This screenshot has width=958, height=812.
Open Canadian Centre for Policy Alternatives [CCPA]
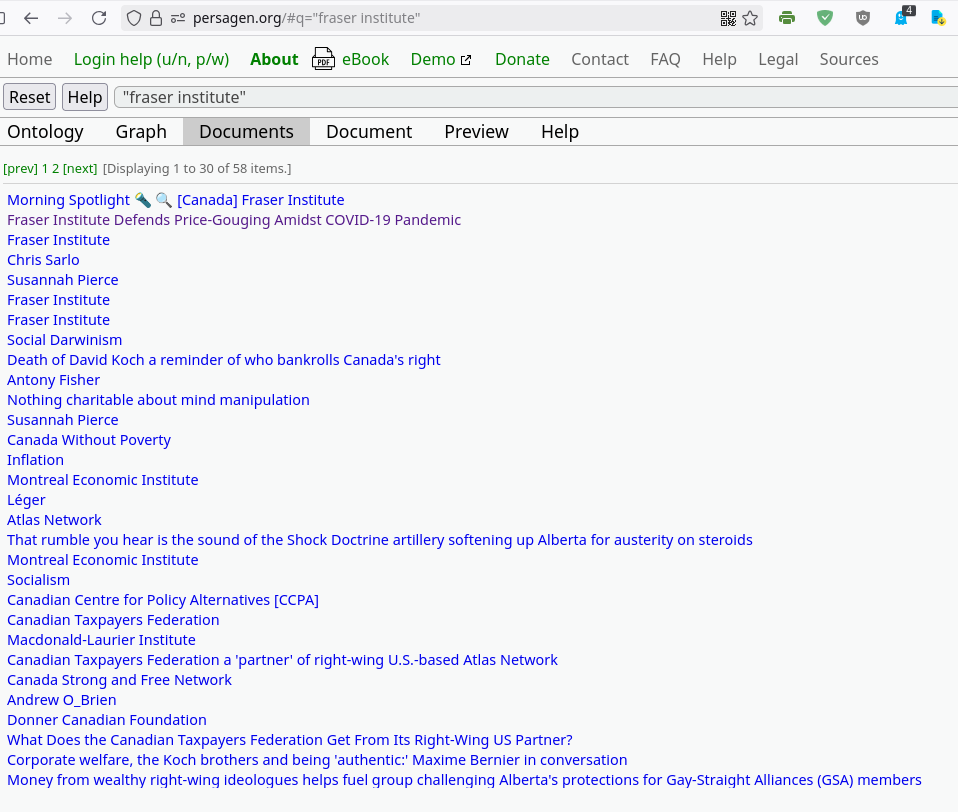(x=163, y=600)
